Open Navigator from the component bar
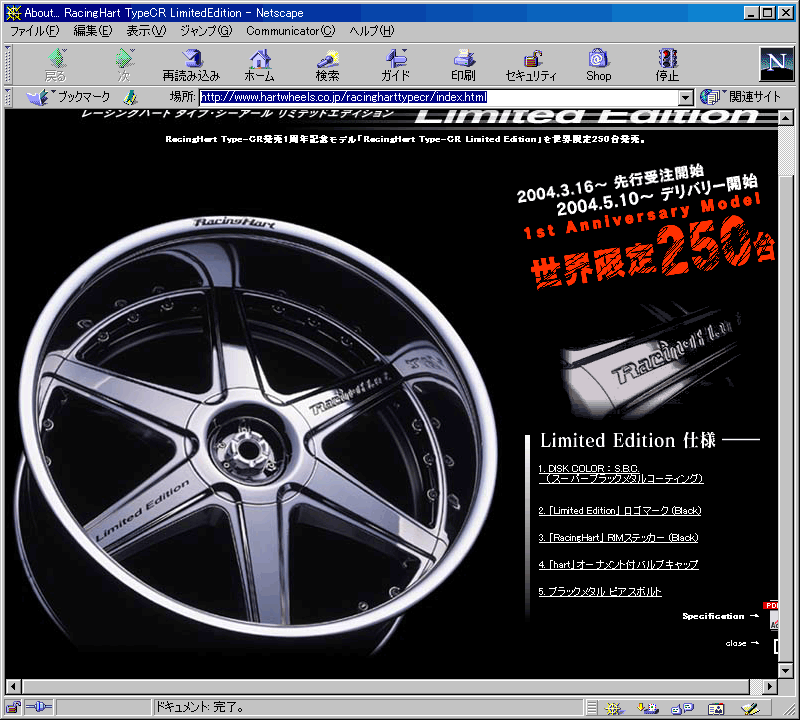Screen dimensions: 800x720 (x=614, y=708)
